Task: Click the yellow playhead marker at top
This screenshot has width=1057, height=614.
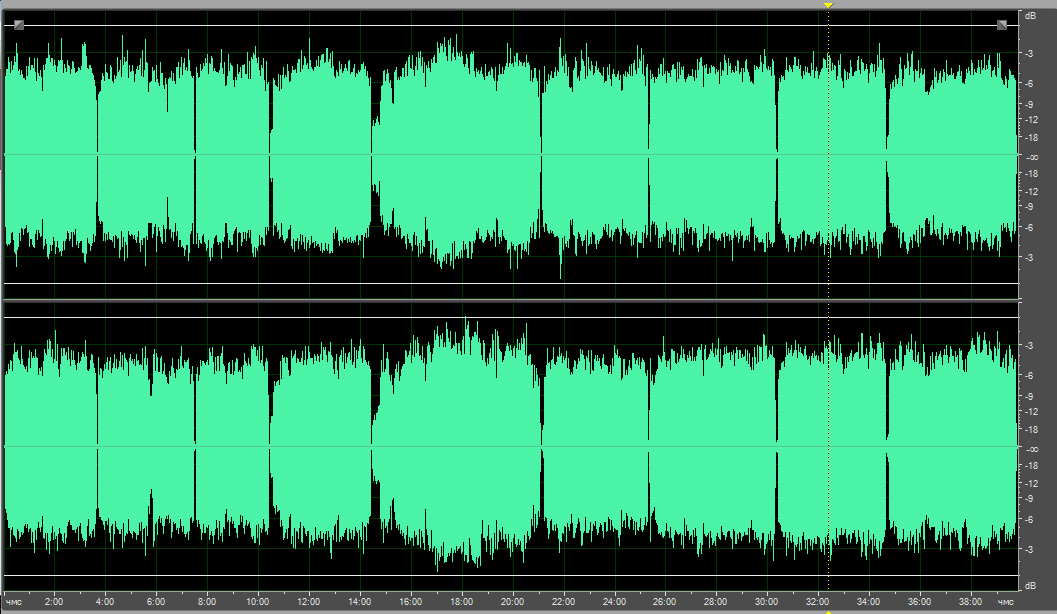Action: [828, 6]
